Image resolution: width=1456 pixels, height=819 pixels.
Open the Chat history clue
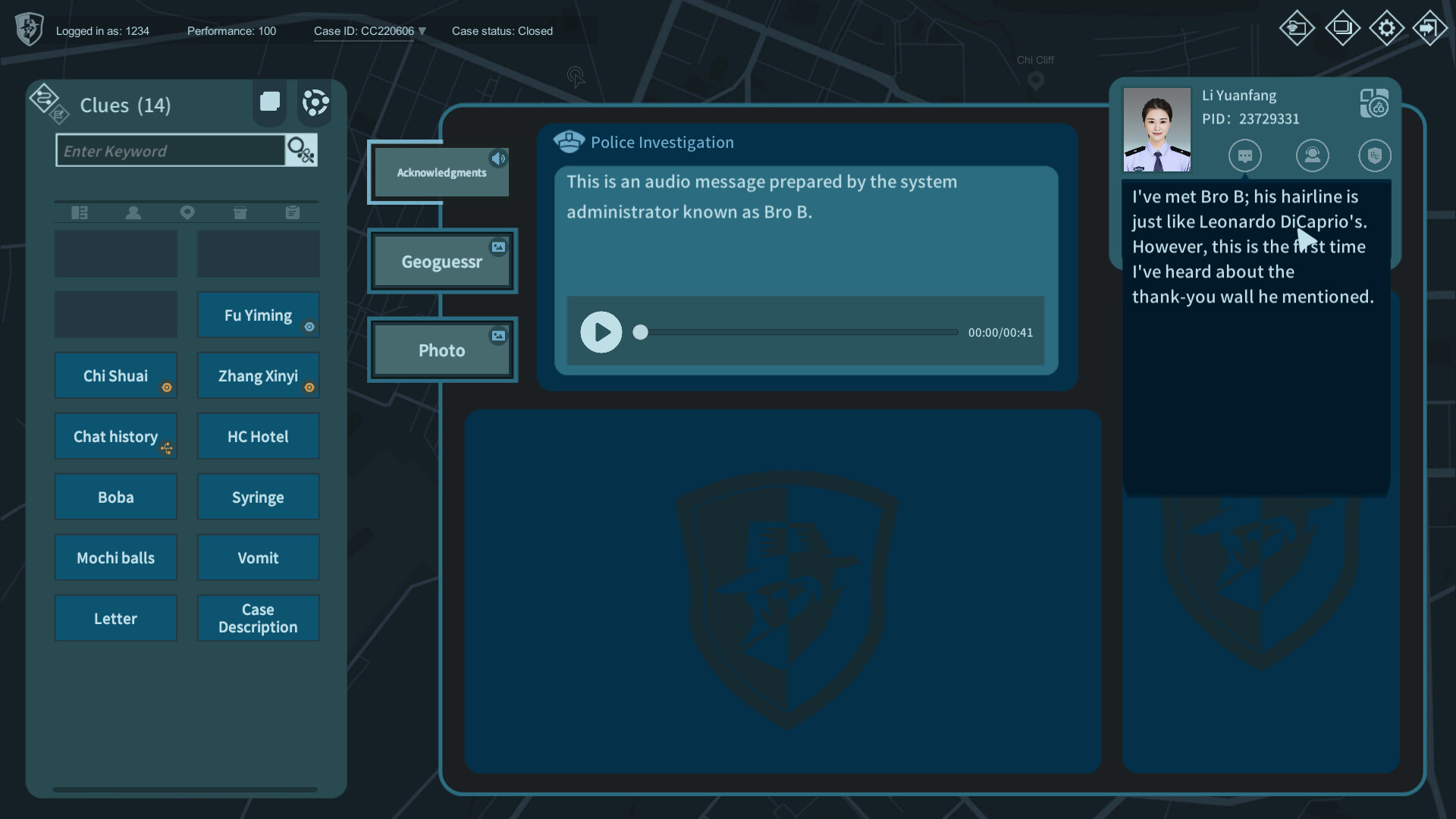115,435
